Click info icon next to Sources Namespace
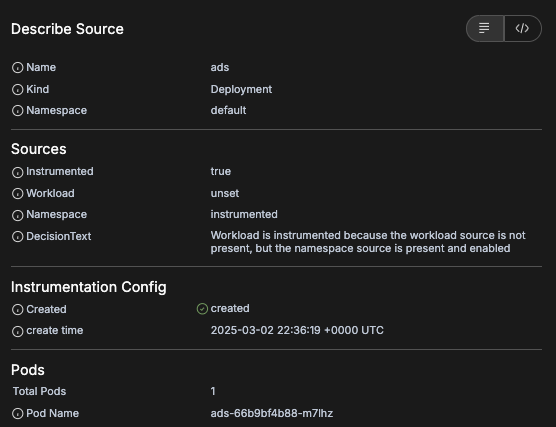Screen dimensions: 556x427 pos(17,215)
